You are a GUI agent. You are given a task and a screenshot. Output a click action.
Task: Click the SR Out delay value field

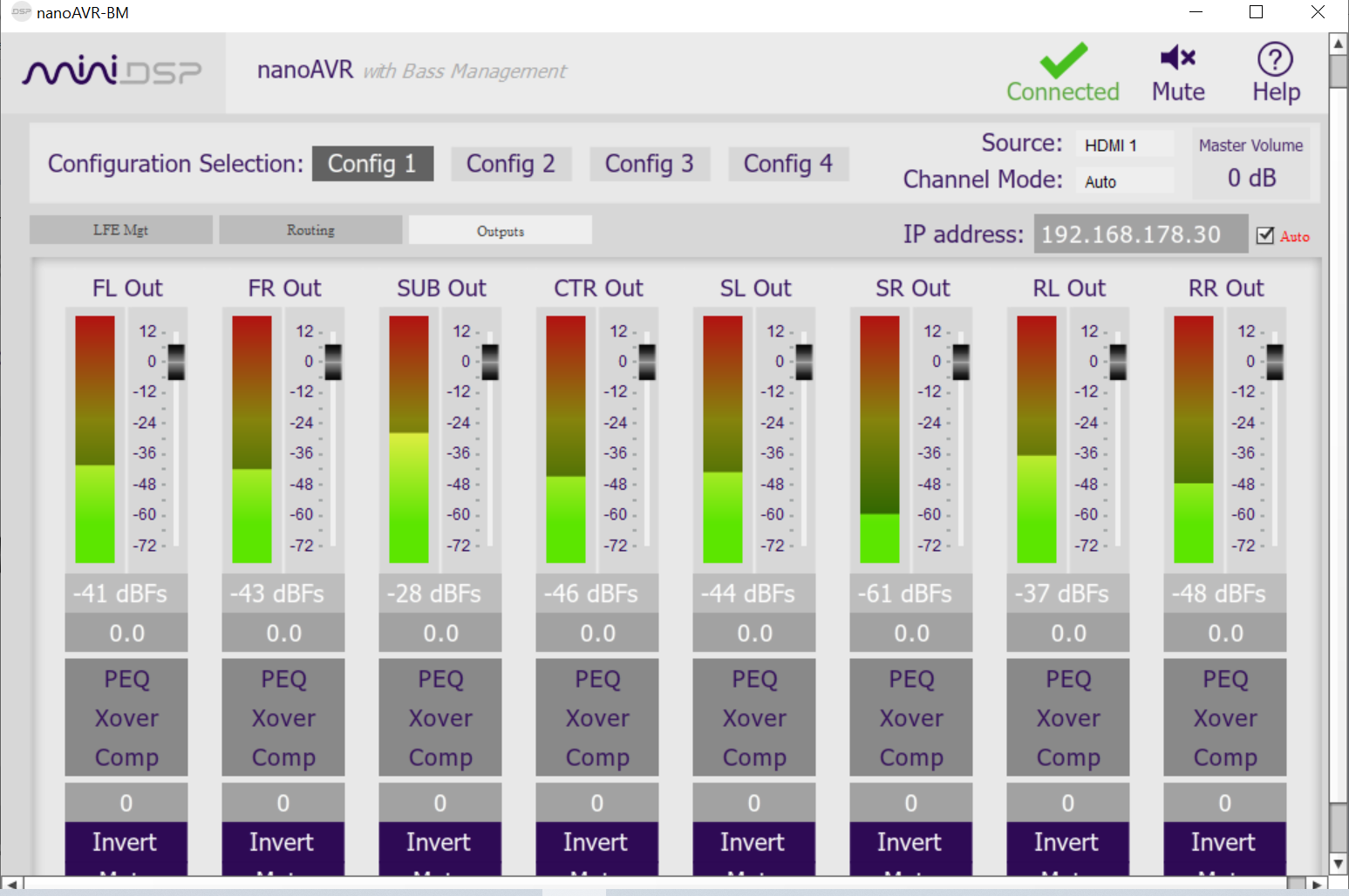[x=911, y=802]
